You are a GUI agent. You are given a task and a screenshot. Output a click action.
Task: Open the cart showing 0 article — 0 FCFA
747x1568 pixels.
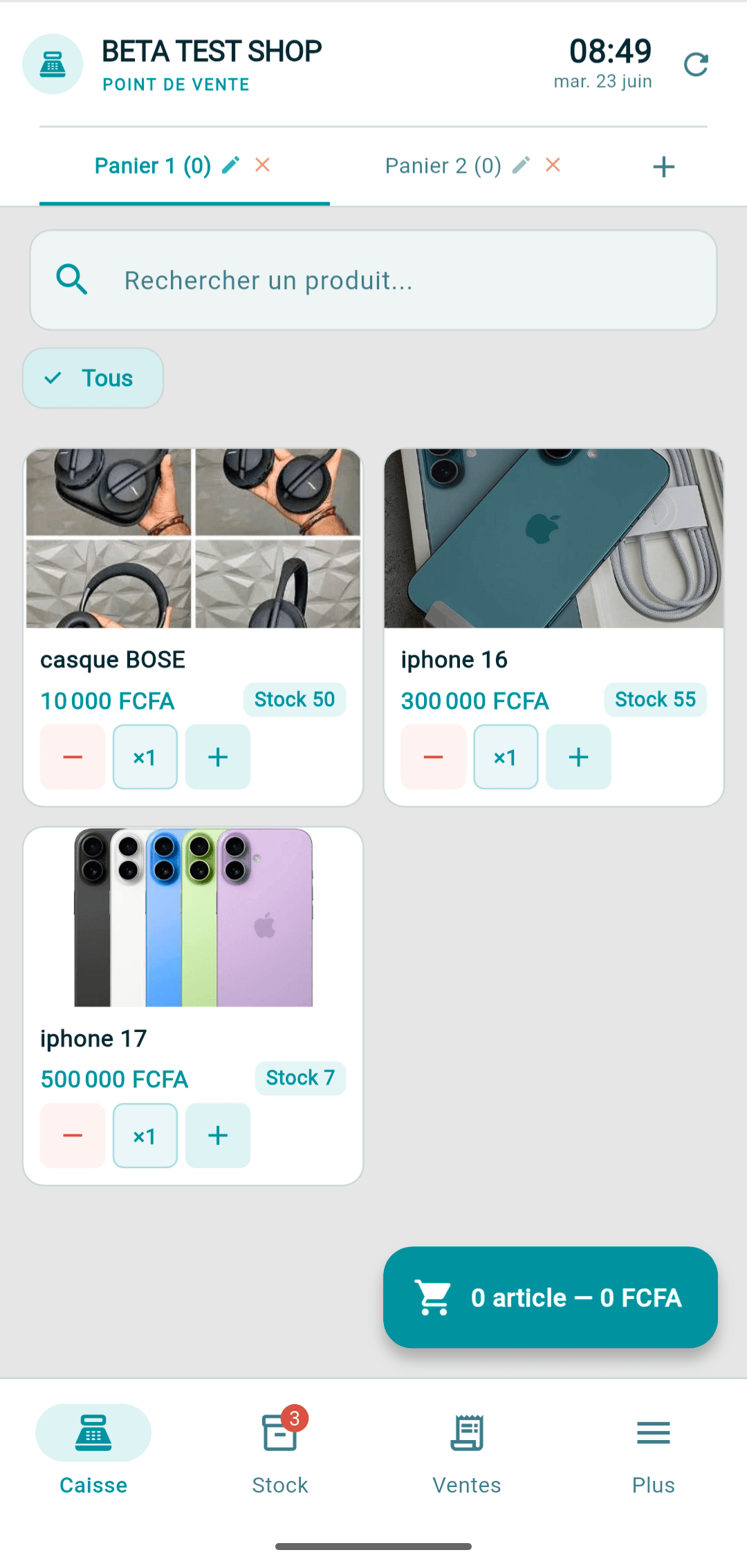pos(551,1298)
